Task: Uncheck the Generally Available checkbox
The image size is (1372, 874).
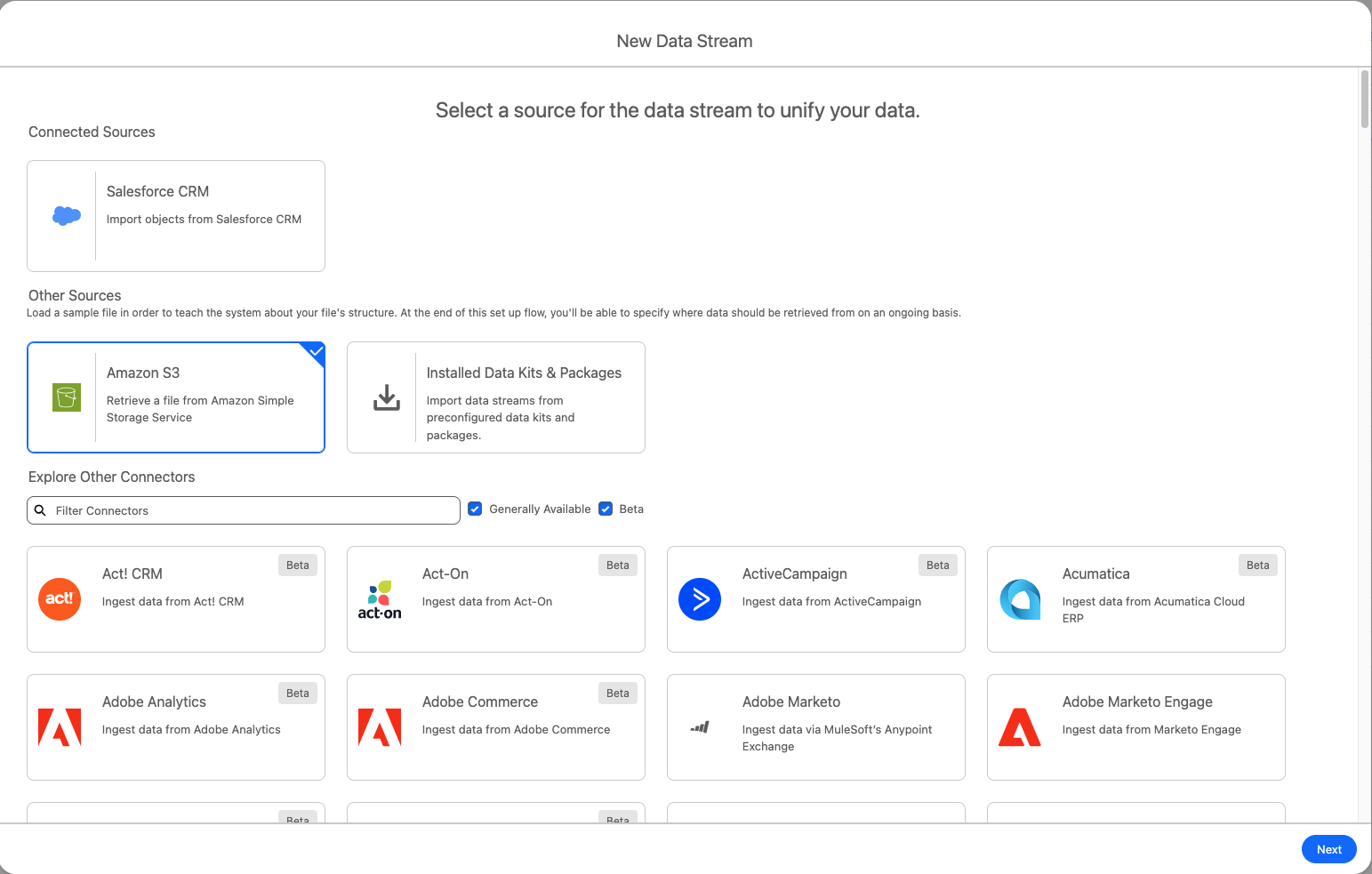Action: (475, 508)
